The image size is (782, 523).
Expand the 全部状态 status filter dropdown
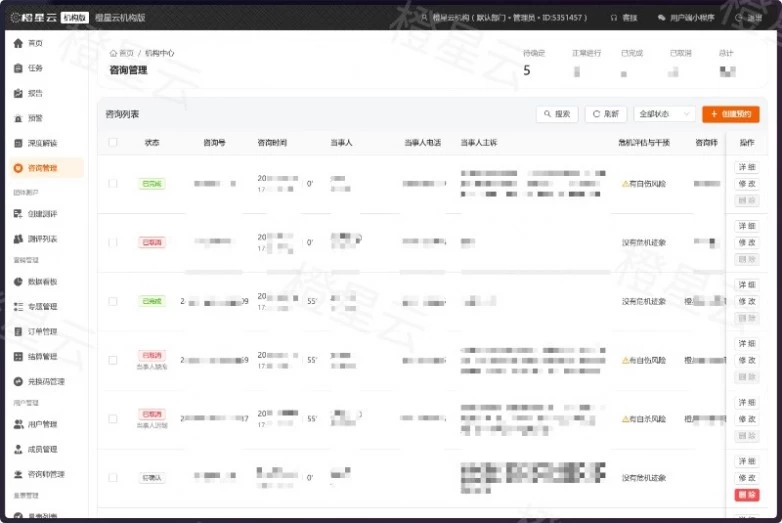tap(665, 114)
